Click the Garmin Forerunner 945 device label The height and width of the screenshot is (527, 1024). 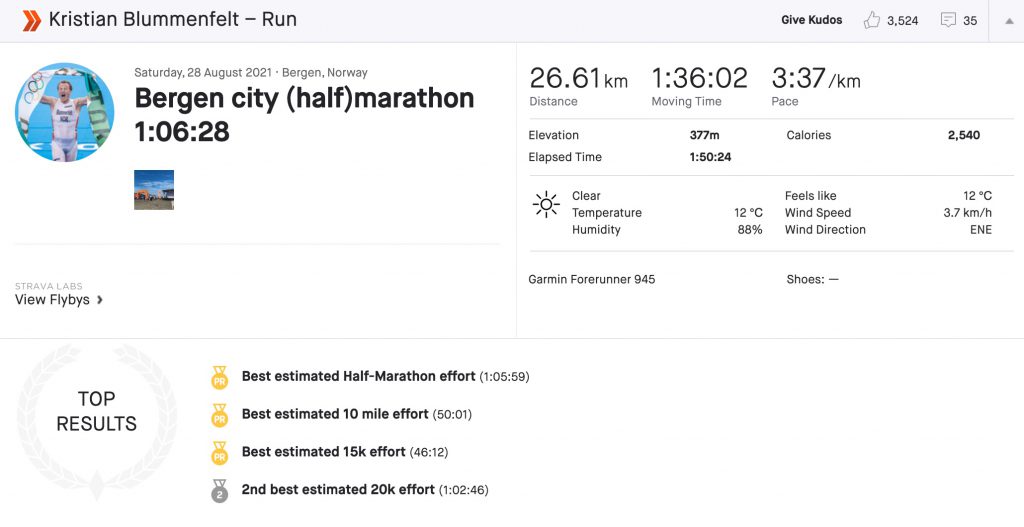coord(592,279)
